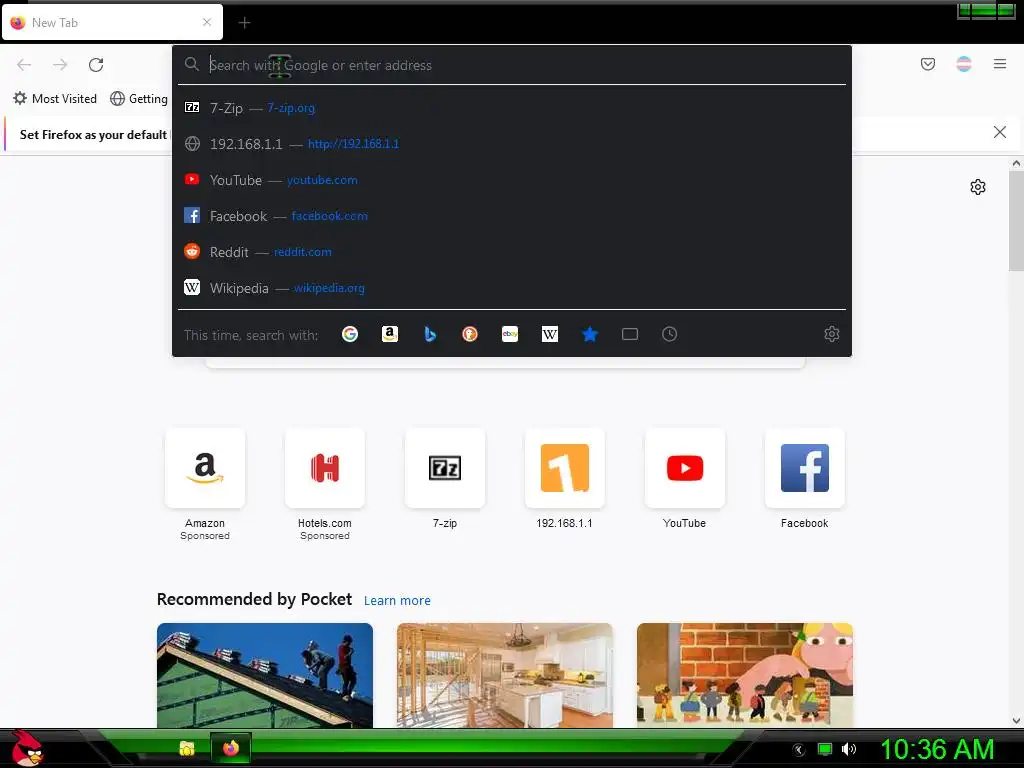Dismiss the default browser notification bar
This screenshot has height=768, width=1024.
click(x=999, y=133)
